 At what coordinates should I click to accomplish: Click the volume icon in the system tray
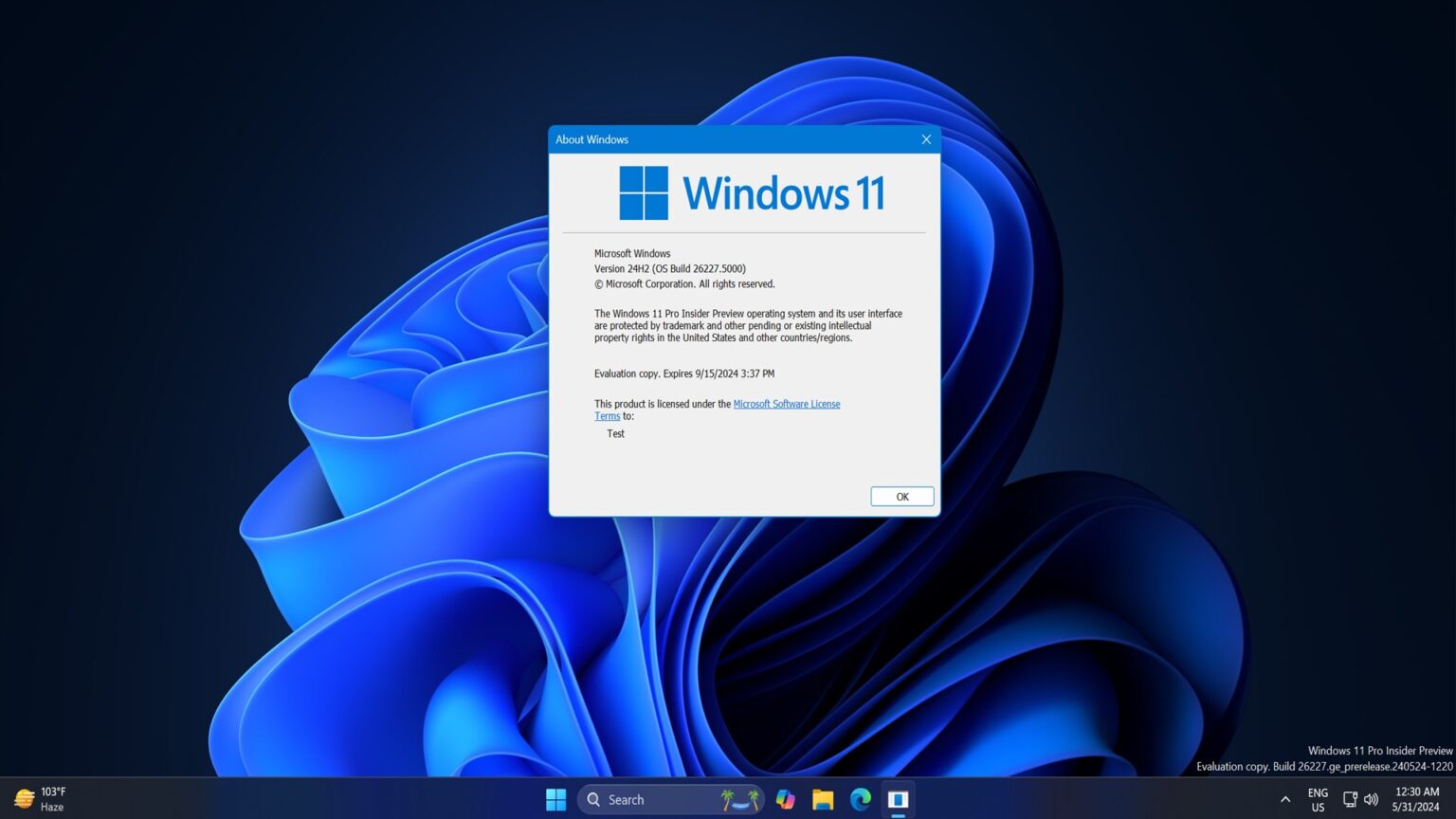tap(1372, 799)
